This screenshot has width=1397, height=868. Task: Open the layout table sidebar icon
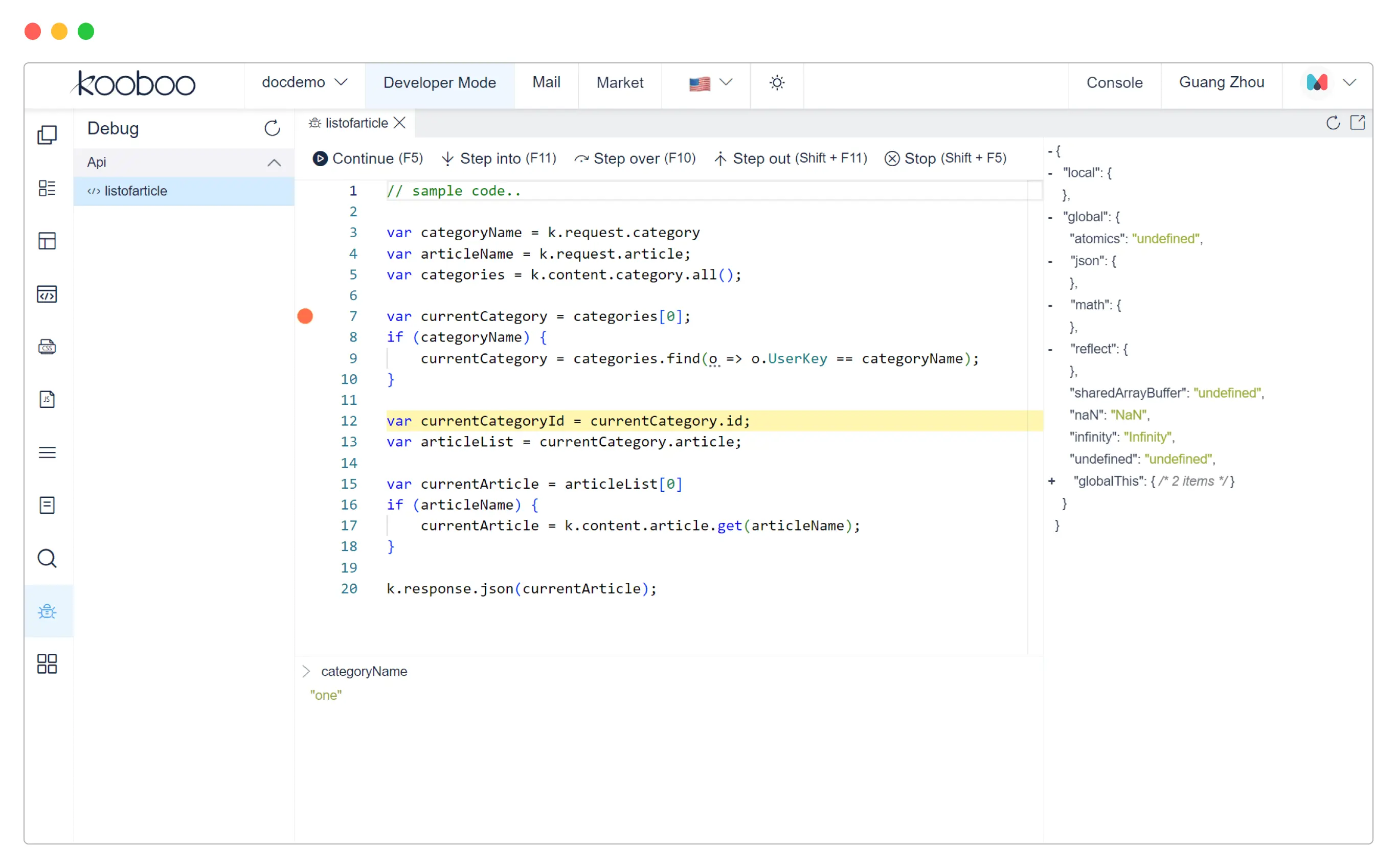[x=47, y=241]
